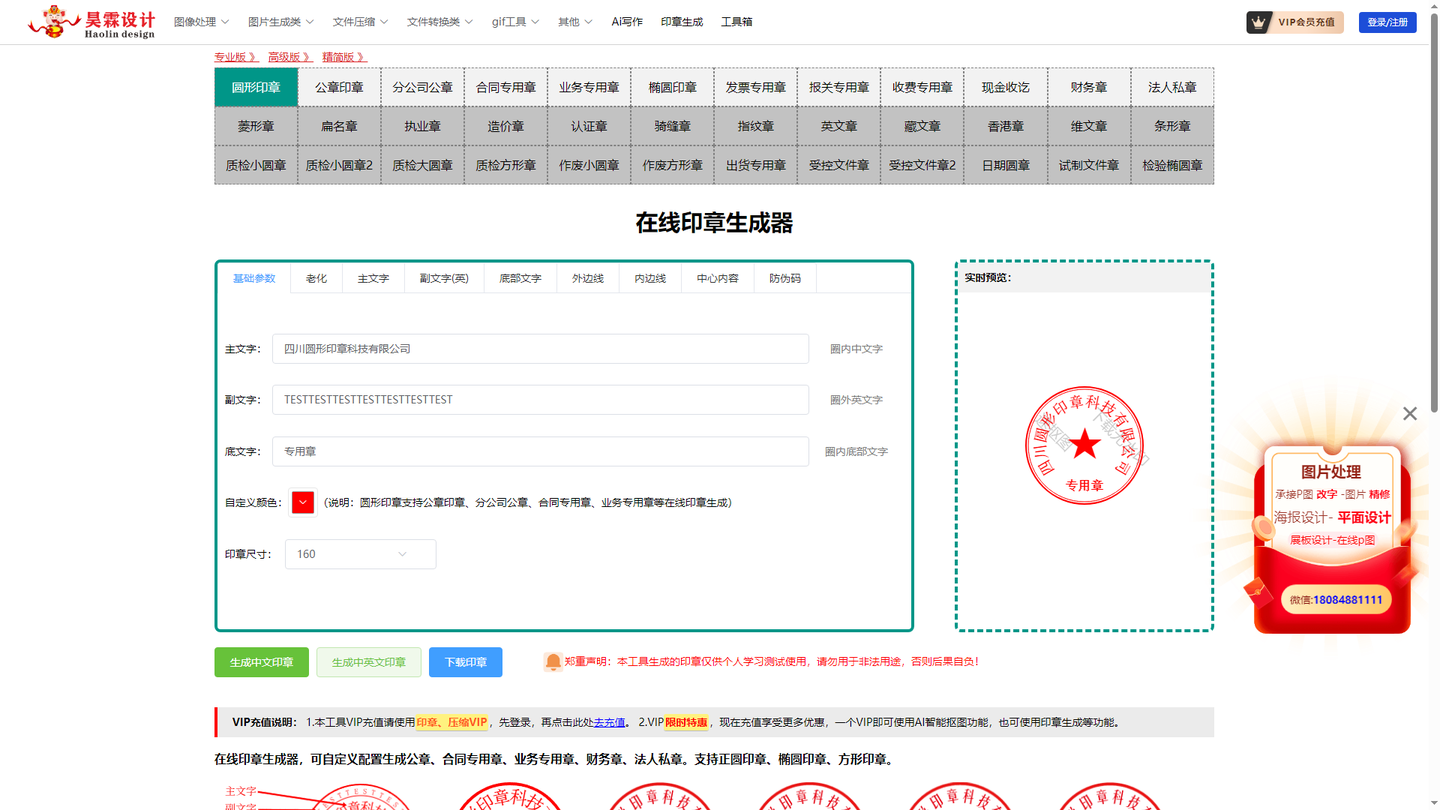The image size is (1440, 810).
Task: Switch to the 内边线 tab
Action: 650,278
